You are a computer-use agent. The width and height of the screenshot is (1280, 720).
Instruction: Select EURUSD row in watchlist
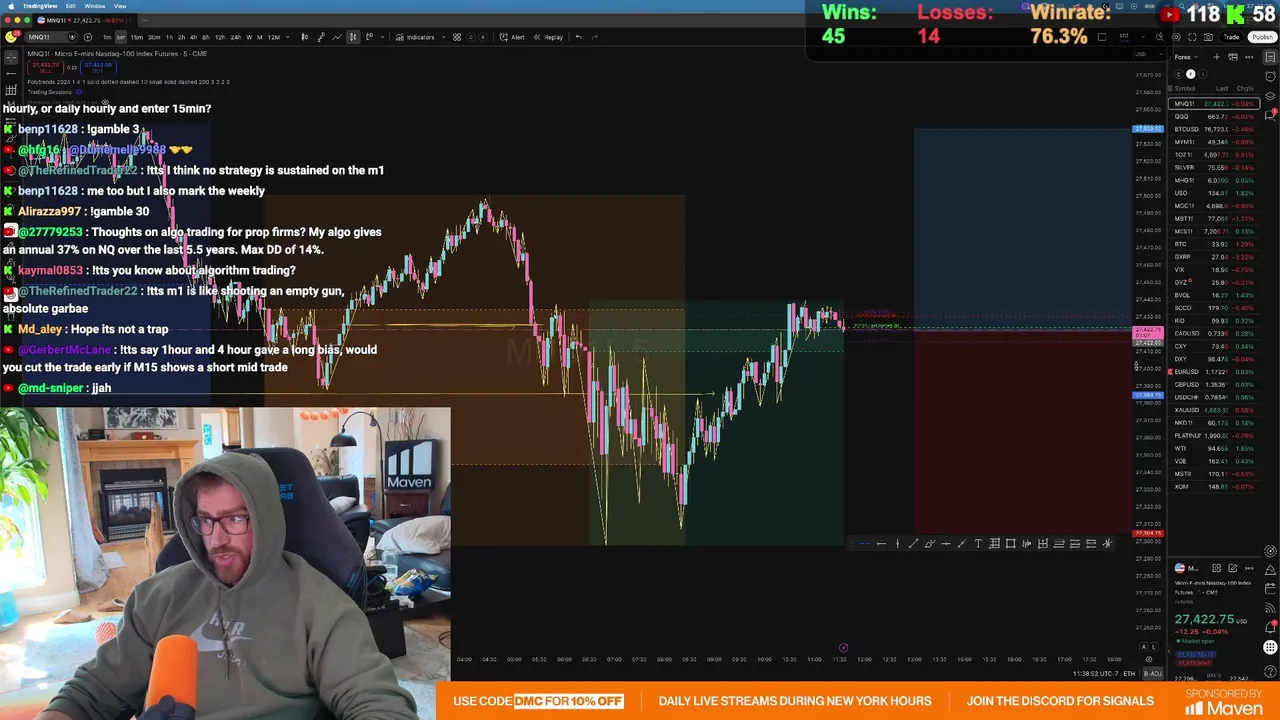click(1213, 372)
